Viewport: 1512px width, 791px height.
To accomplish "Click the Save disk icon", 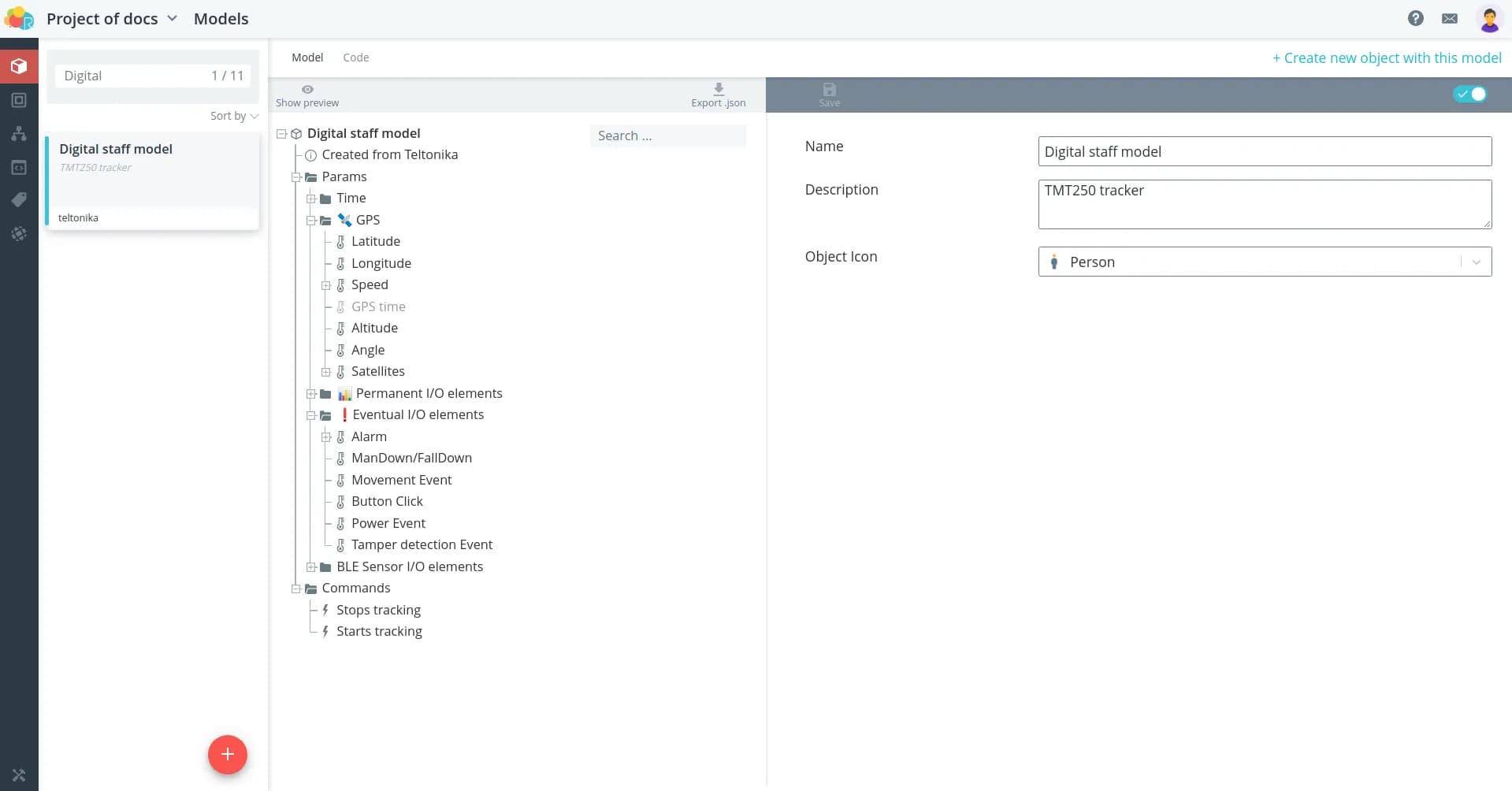I will [x=829, y=90].
